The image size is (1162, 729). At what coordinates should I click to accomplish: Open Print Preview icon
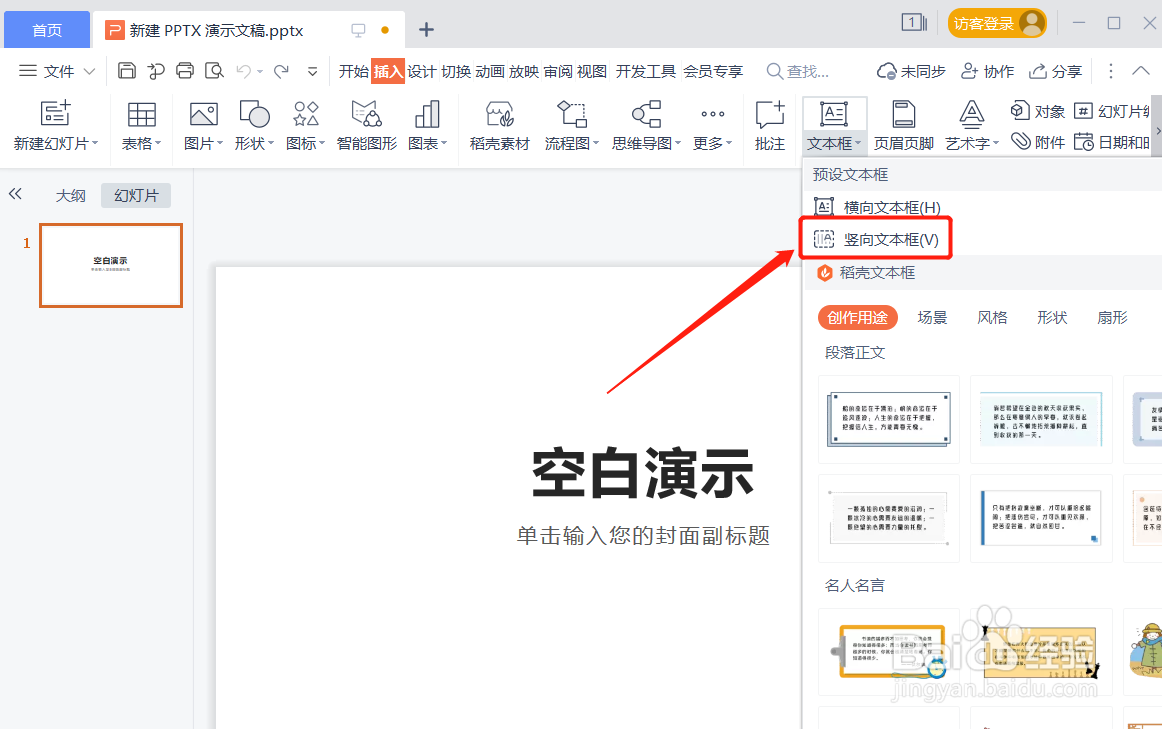214,70
